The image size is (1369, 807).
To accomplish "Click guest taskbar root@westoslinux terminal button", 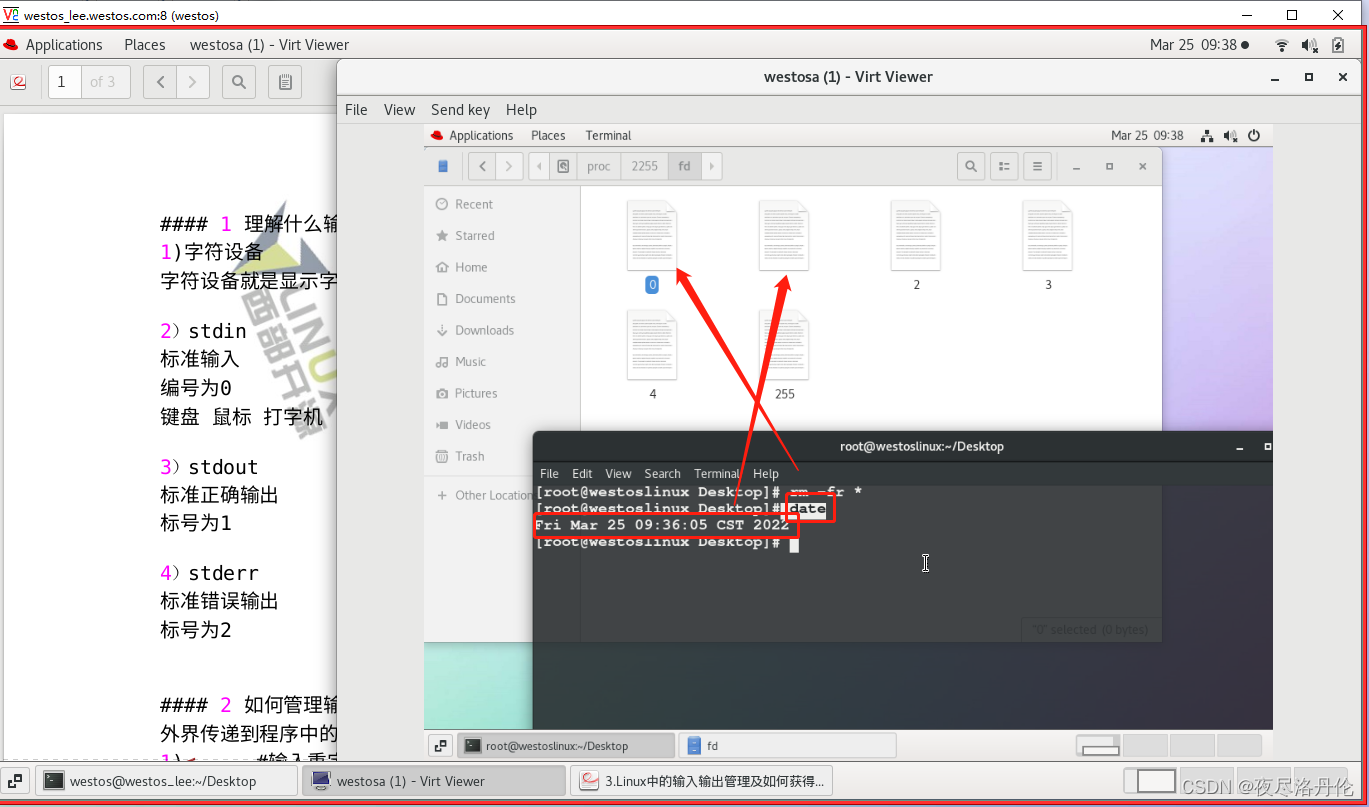I will point(566,746).
